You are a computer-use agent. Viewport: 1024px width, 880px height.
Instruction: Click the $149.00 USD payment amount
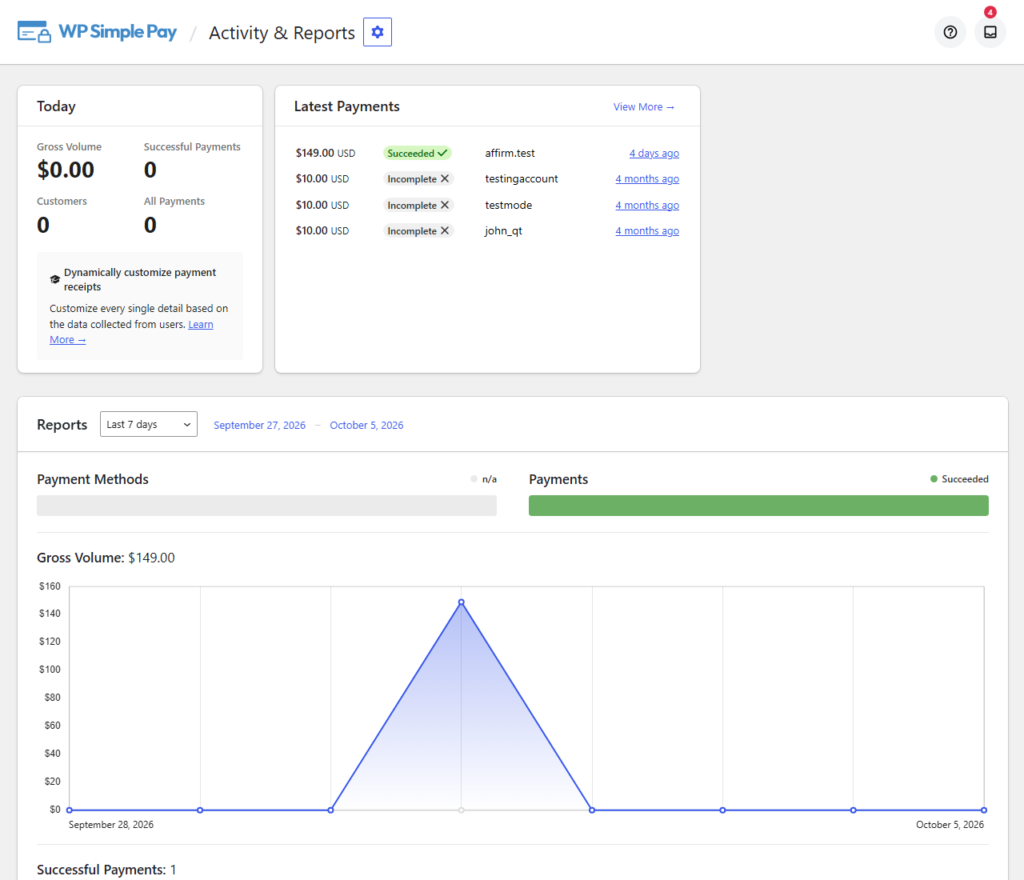click(x=325, y=153)
